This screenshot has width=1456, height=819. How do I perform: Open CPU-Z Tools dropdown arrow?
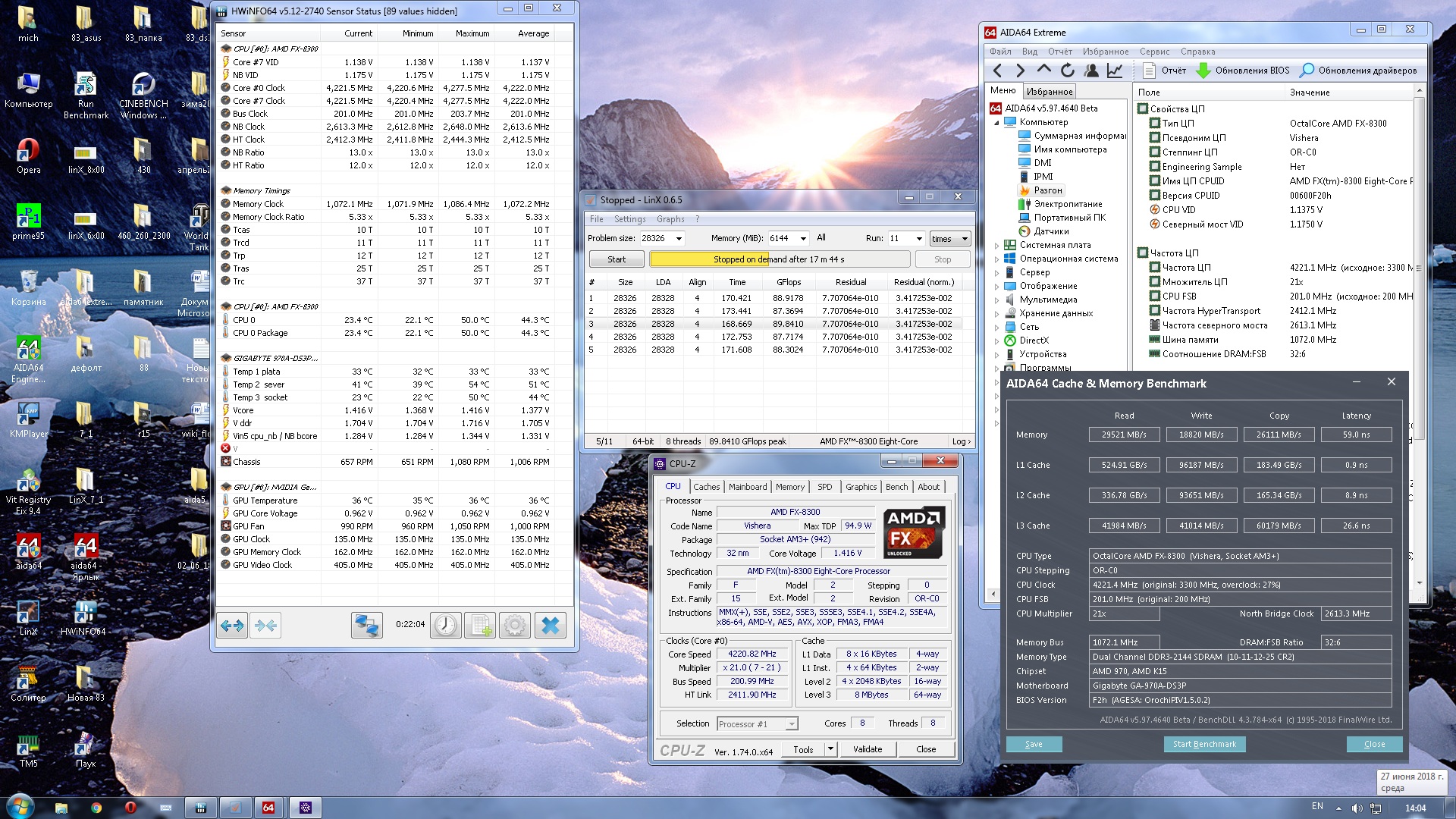coord(830,749)
